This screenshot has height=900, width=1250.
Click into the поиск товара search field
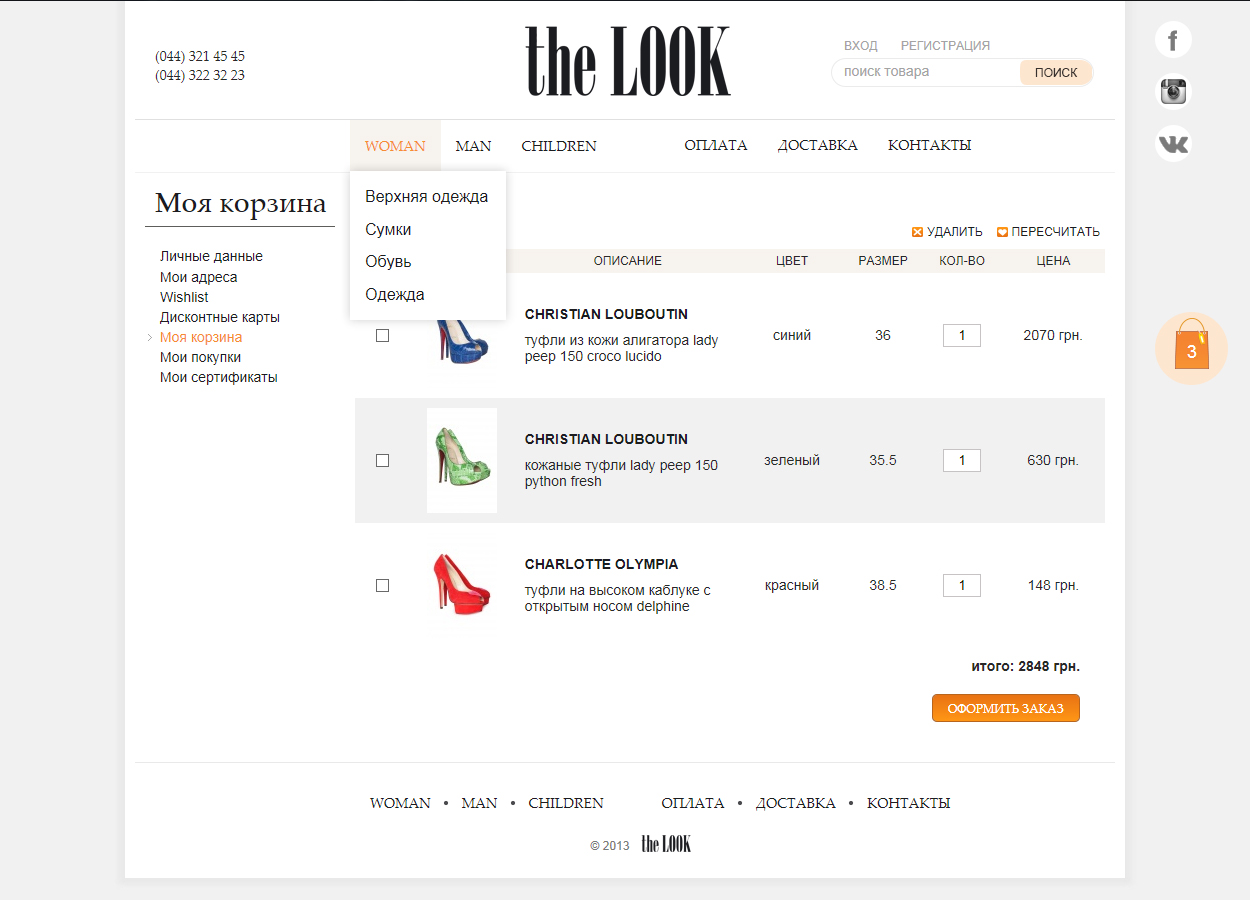coord(926,72)
